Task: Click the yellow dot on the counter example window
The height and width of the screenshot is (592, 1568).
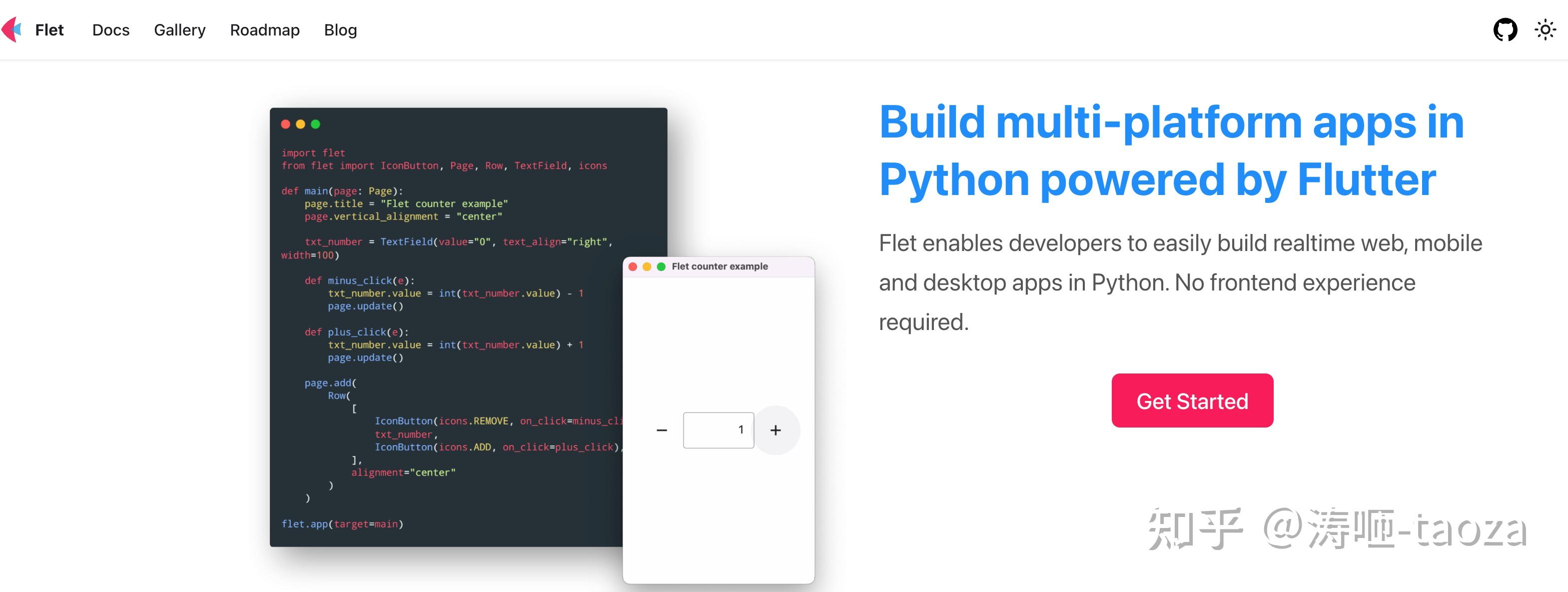Action: point(647,266)
